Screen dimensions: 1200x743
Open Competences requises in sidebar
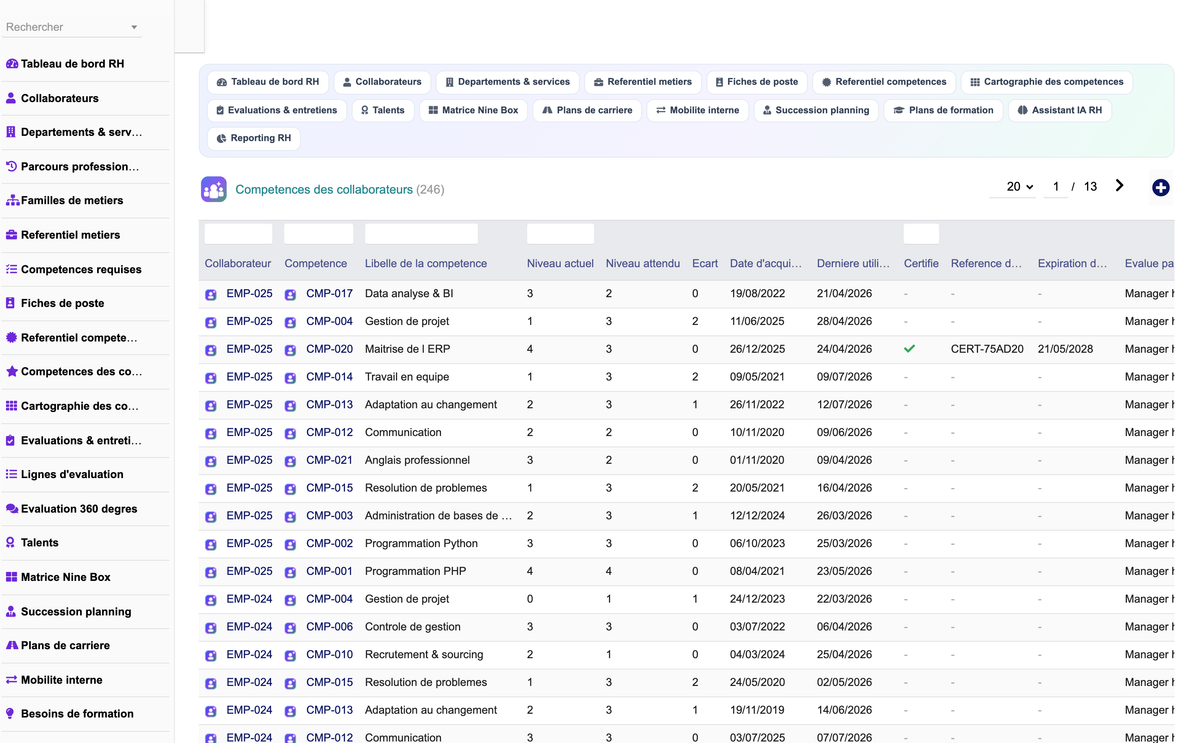(x=81, y=269)
